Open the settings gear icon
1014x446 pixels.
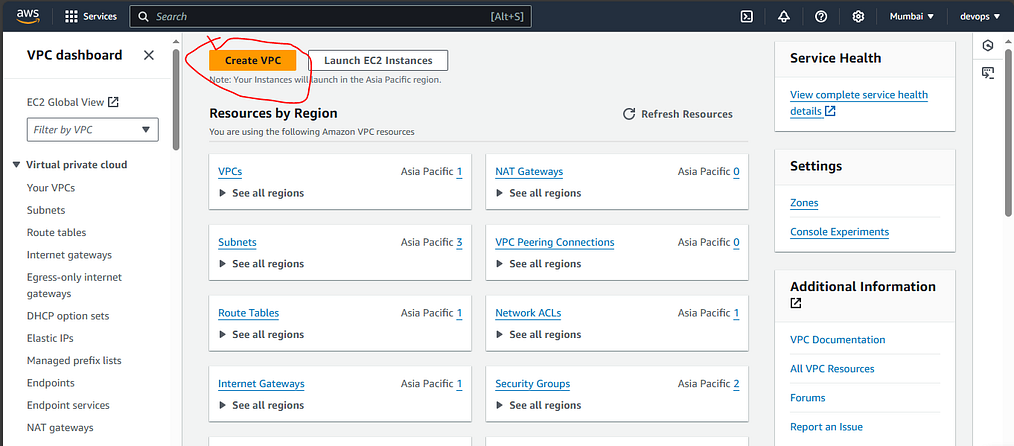858,17
